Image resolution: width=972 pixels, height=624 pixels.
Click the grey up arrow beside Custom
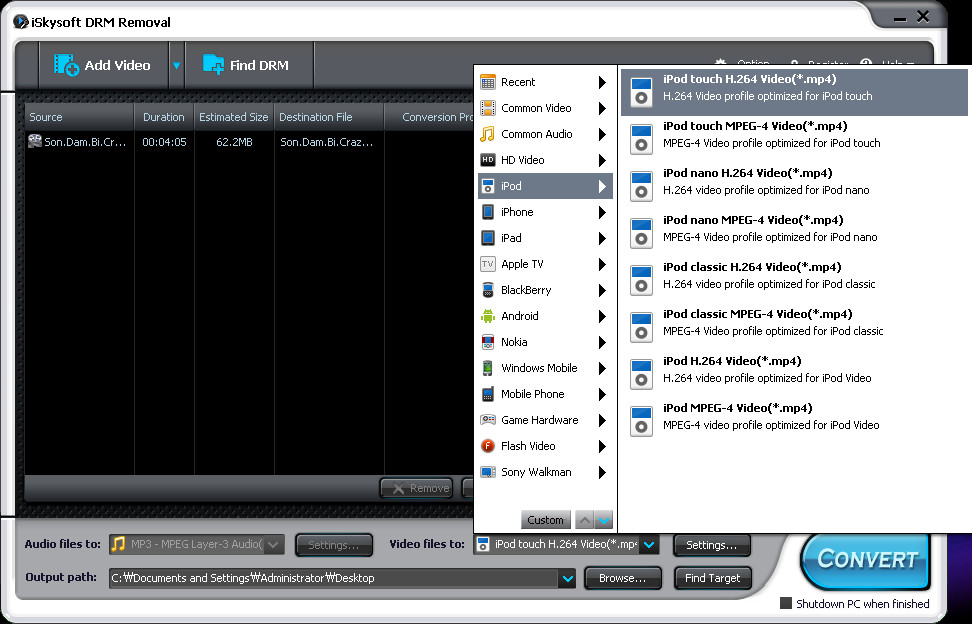[x=584, y=520]
